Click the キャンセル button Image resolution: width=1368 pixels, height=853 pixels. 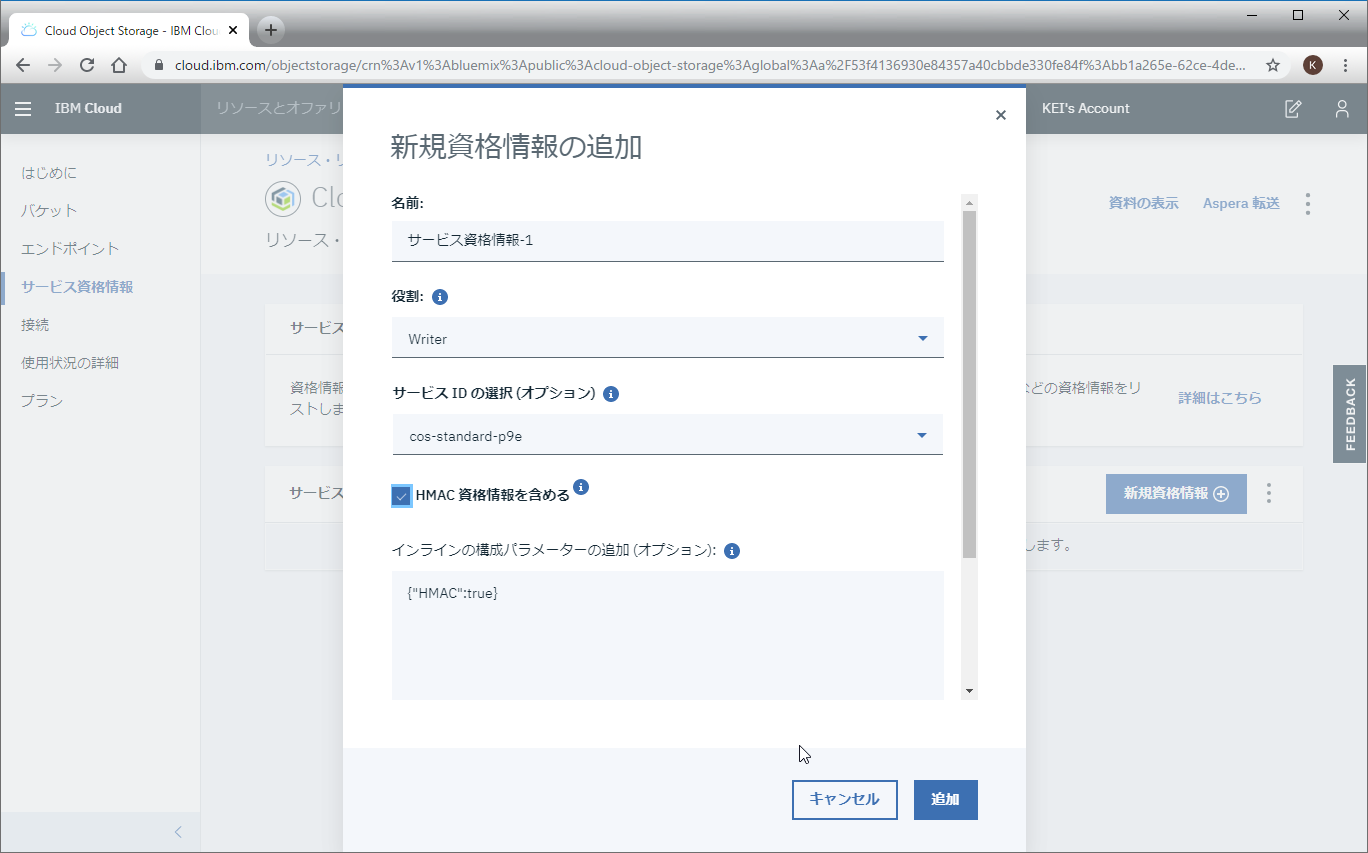click(844, 800)
